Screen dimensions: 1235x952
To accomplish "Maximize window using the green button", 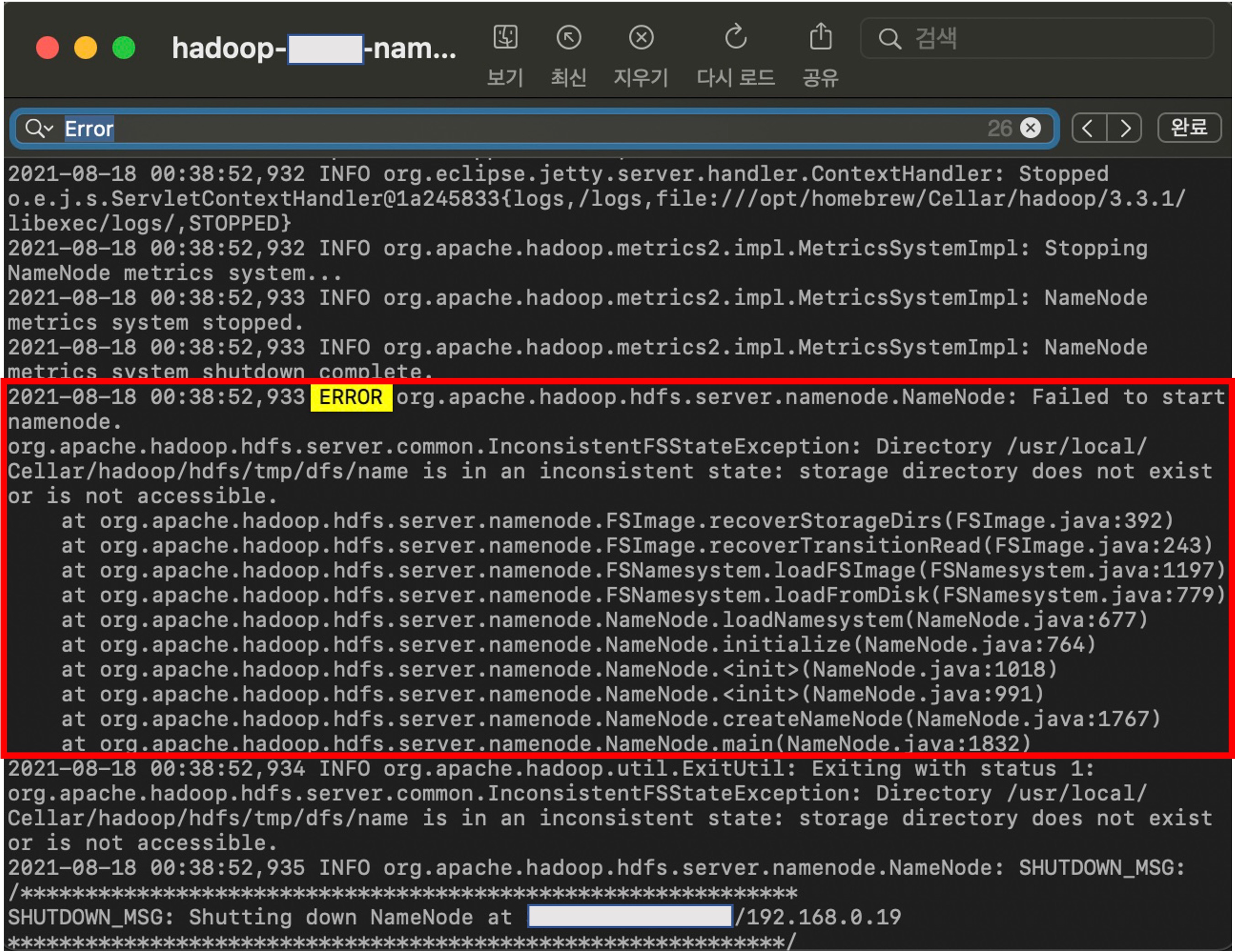I will (x=124, y=47).
